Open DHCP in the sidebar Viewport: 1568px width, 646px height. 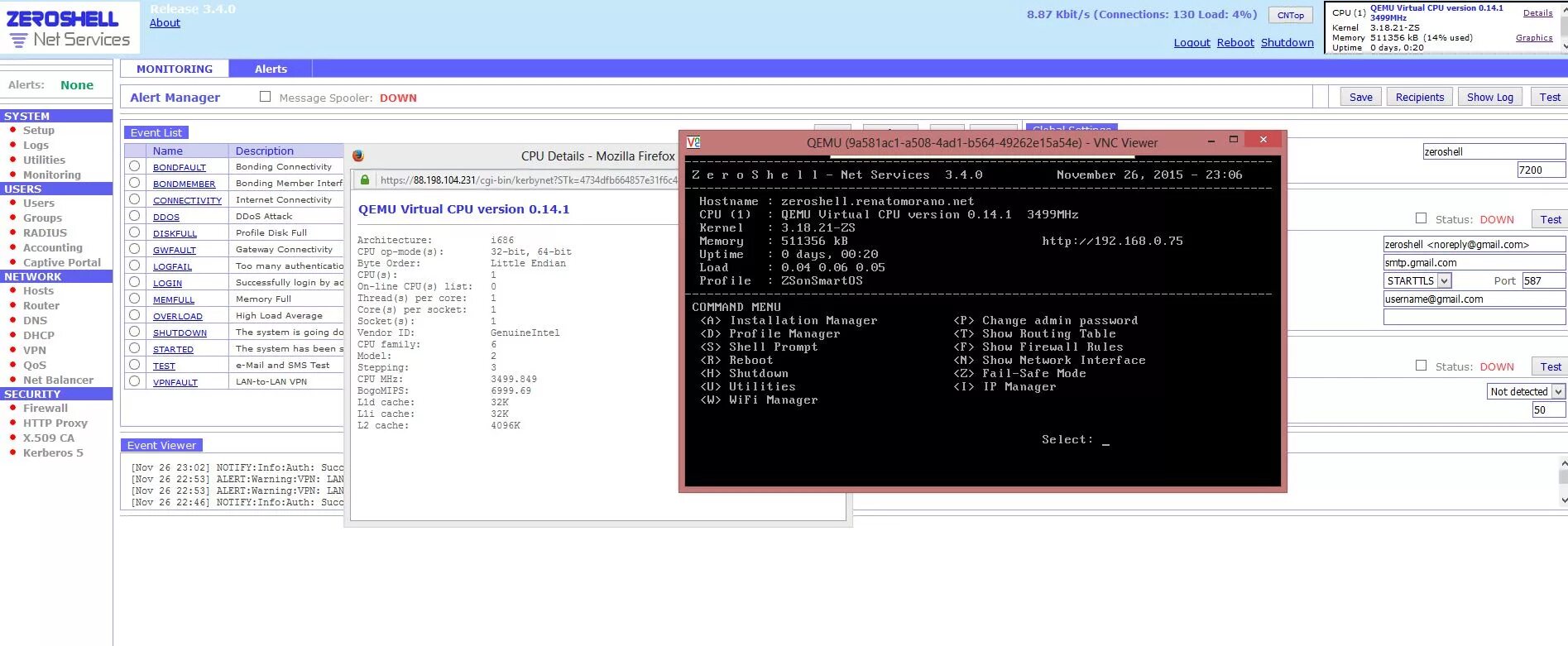pos(39,335)
